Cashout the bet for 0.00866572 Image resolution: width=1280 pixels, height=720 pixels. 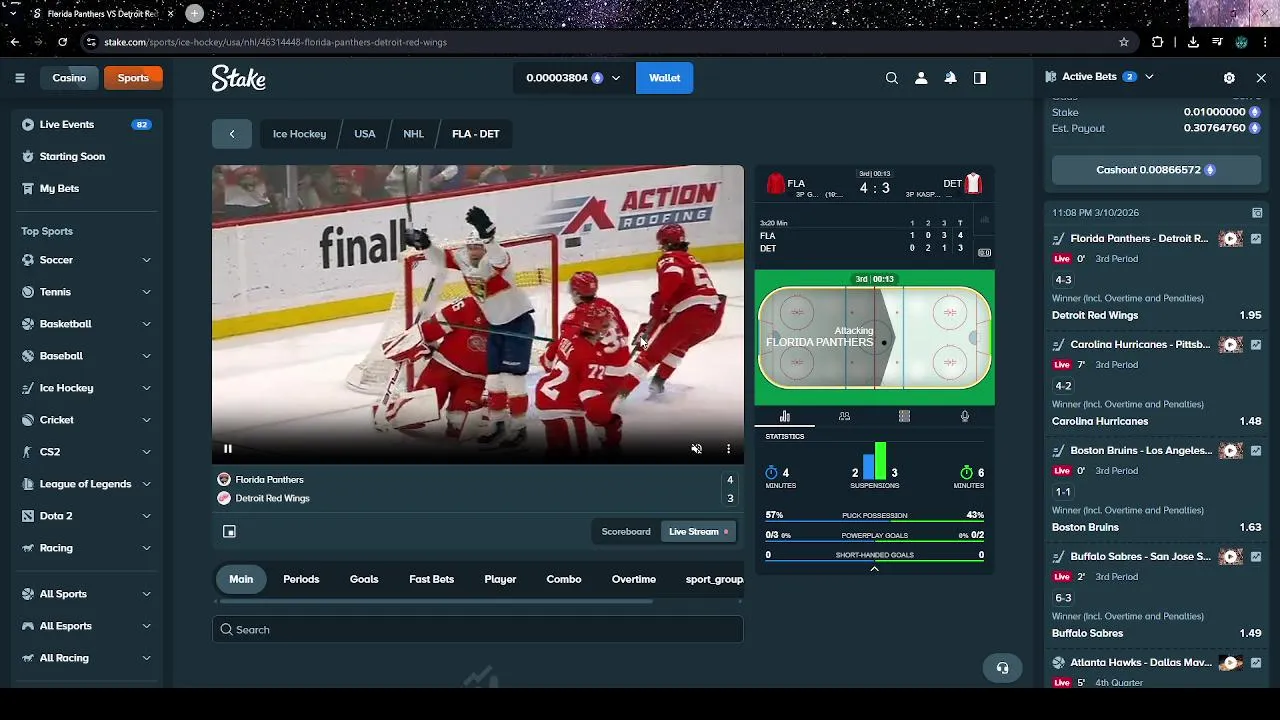[1155, 170]
